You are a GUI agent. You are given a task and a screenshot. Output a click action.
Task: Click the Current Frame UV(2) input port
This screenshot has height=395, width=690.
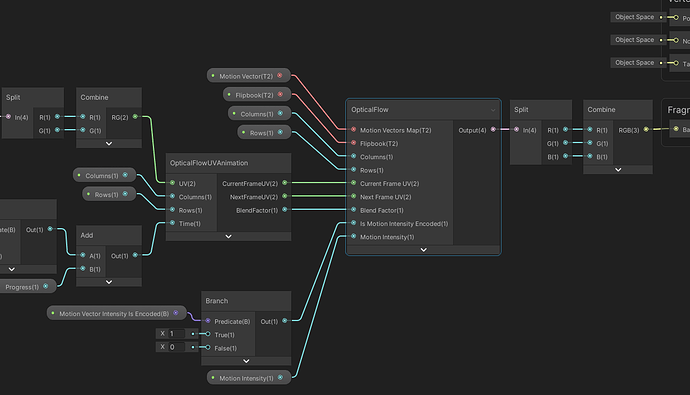click(x=353, y=183)
